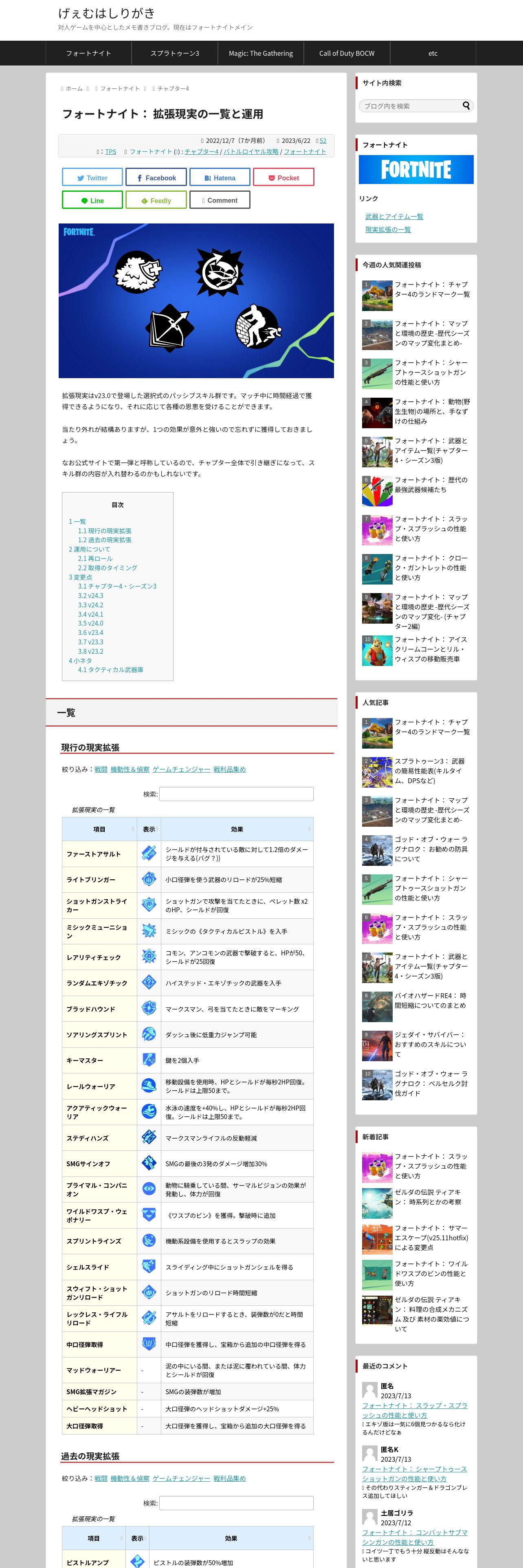This screenshot has height=1568, width=523.
Task: Click the ホーム breadcrumb
Action: tap(74, 88)
